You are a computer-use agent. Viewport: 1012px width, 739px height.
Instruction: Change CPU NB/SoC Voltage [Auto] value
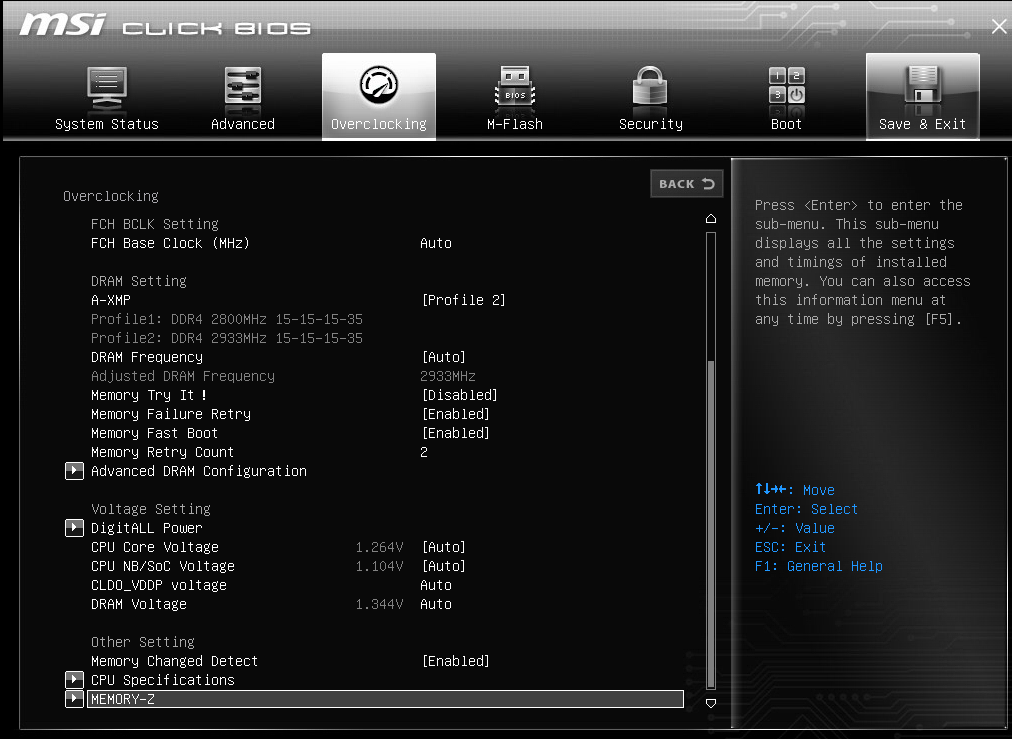pos(443,566)
